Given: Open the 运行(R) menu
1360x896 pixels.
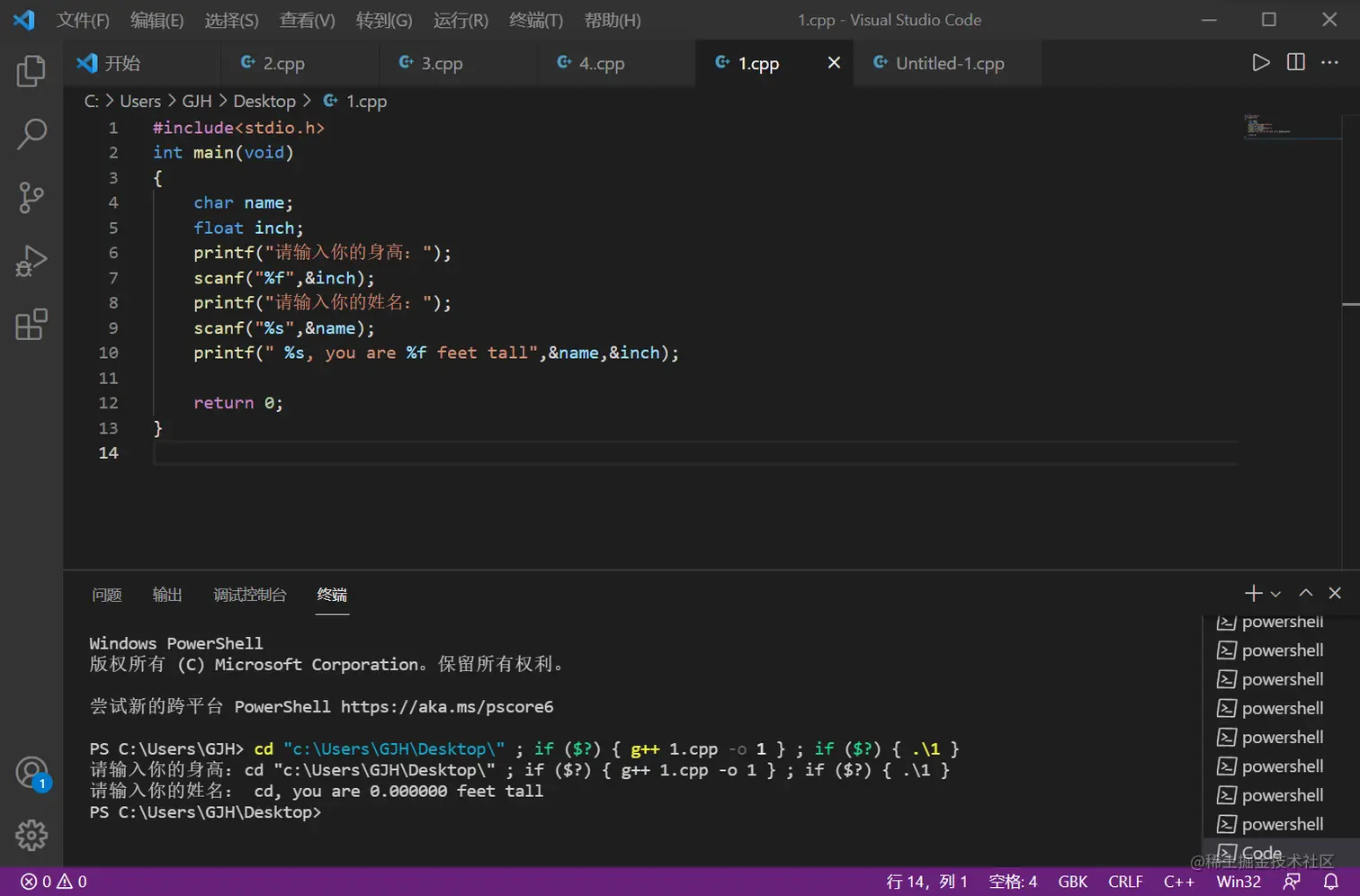Looking at the screenshot, I should [x=461, y=20].
